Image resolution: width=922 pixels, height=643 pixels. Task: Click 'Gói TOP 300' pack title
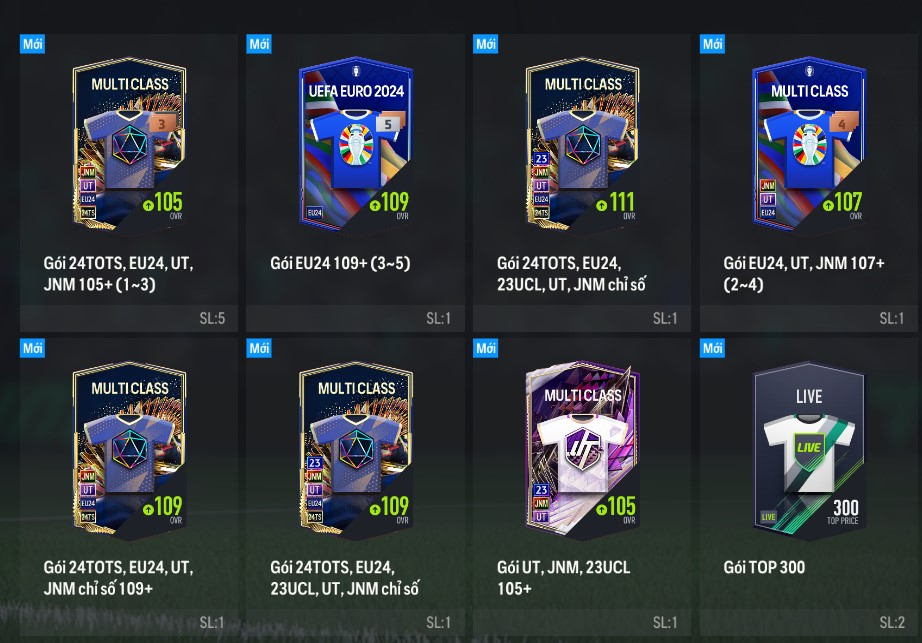[764, 567]
